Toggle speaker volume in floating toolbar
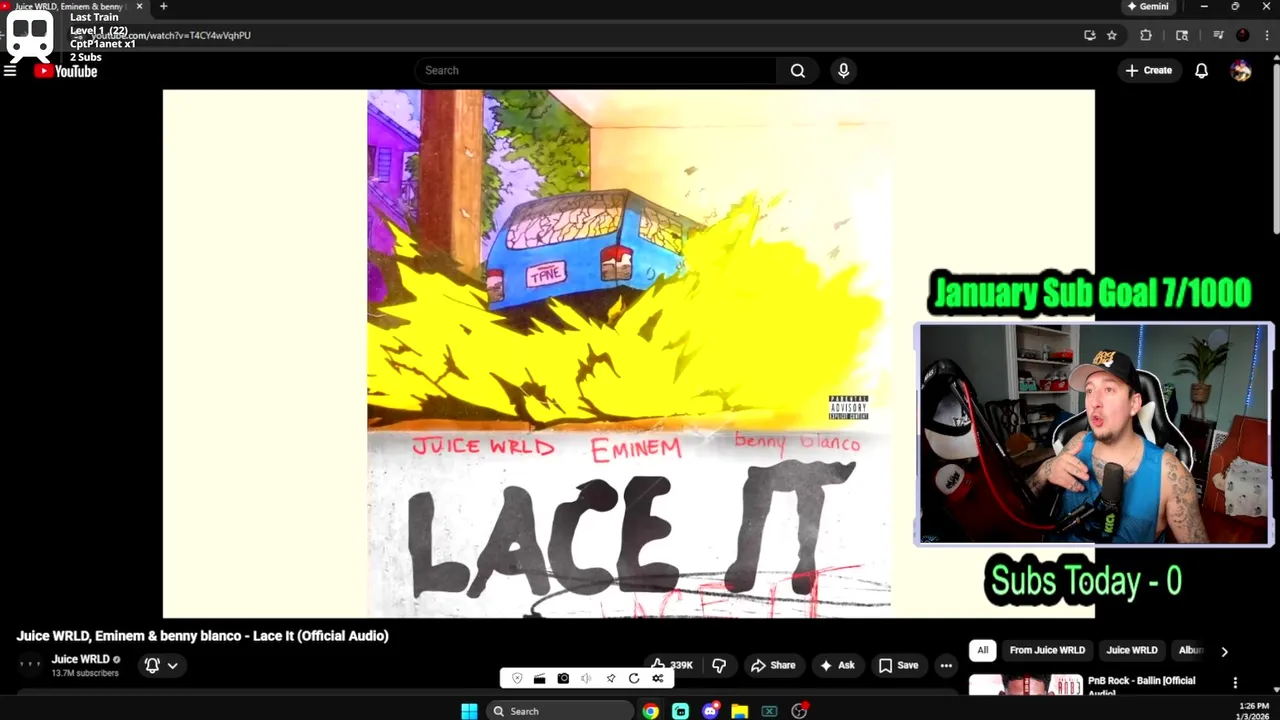This screenshot has height=720, width=1280. pos(586,678)
